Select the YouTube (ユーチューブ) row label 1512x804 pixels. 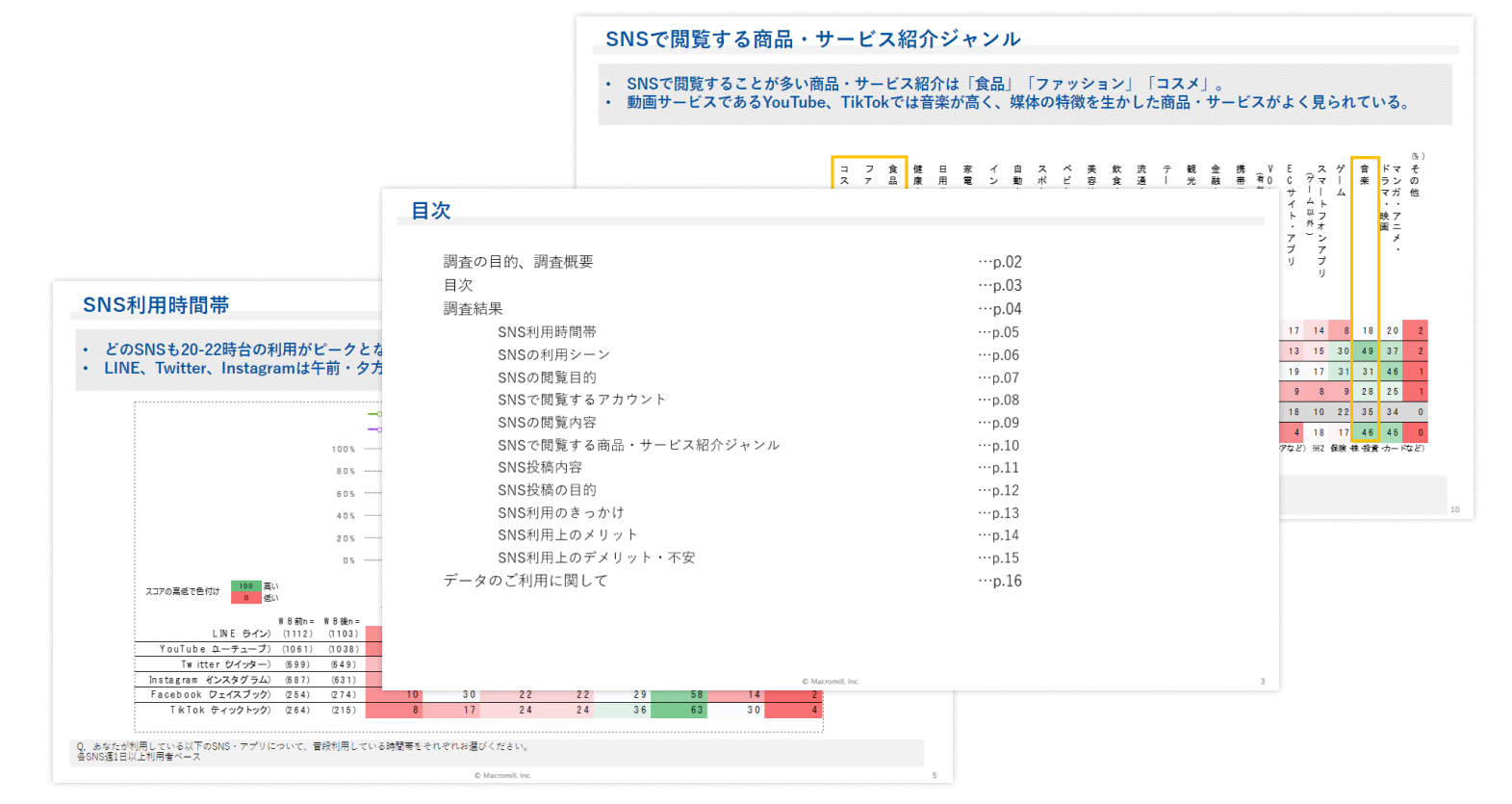tap(215, 649)
